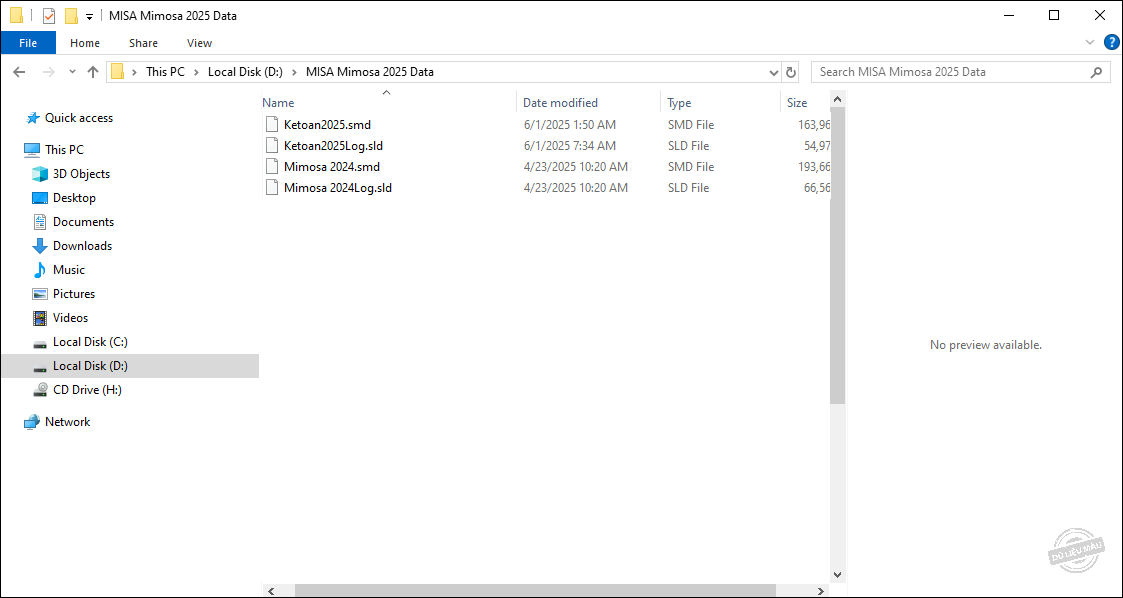
Task: Open 3D Objects in the navigation pane
Action: [81, 174]
